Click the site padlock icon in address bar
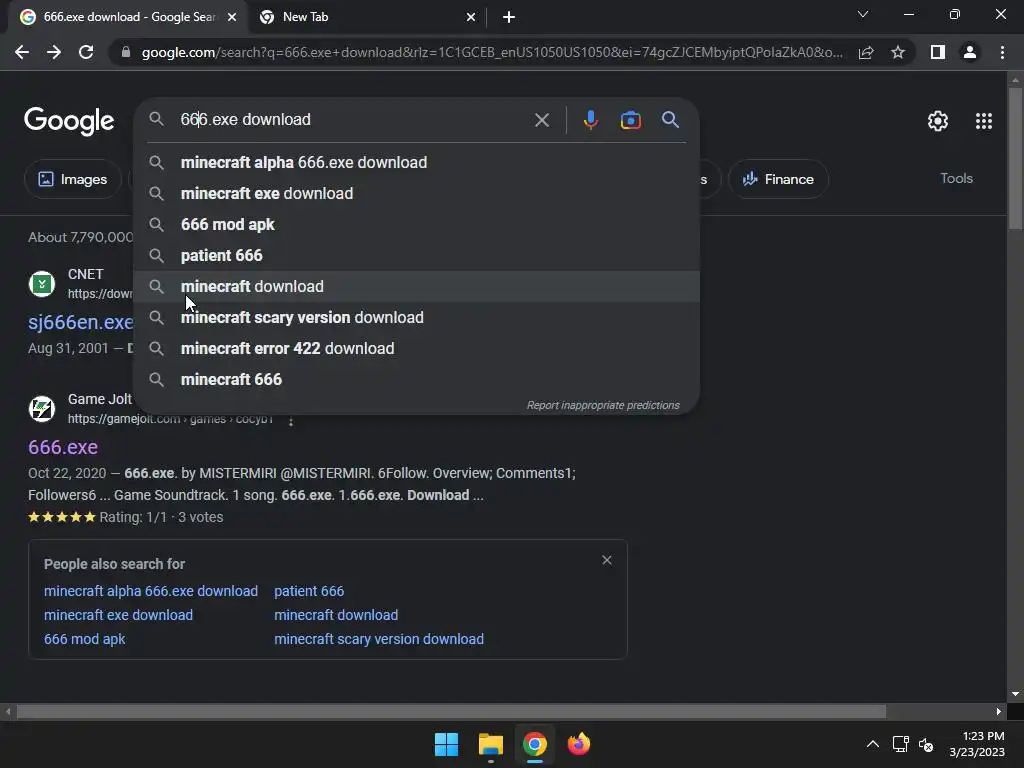This screenshot has height=768, width=1024. coord(125,52)
